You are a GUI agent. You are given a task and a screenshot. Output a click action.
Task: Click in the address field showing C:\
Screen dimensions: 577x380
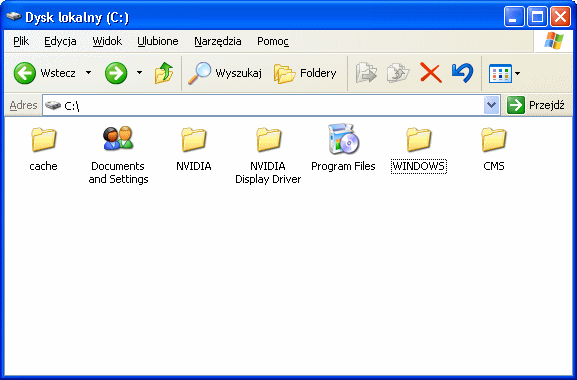[271, 106]
